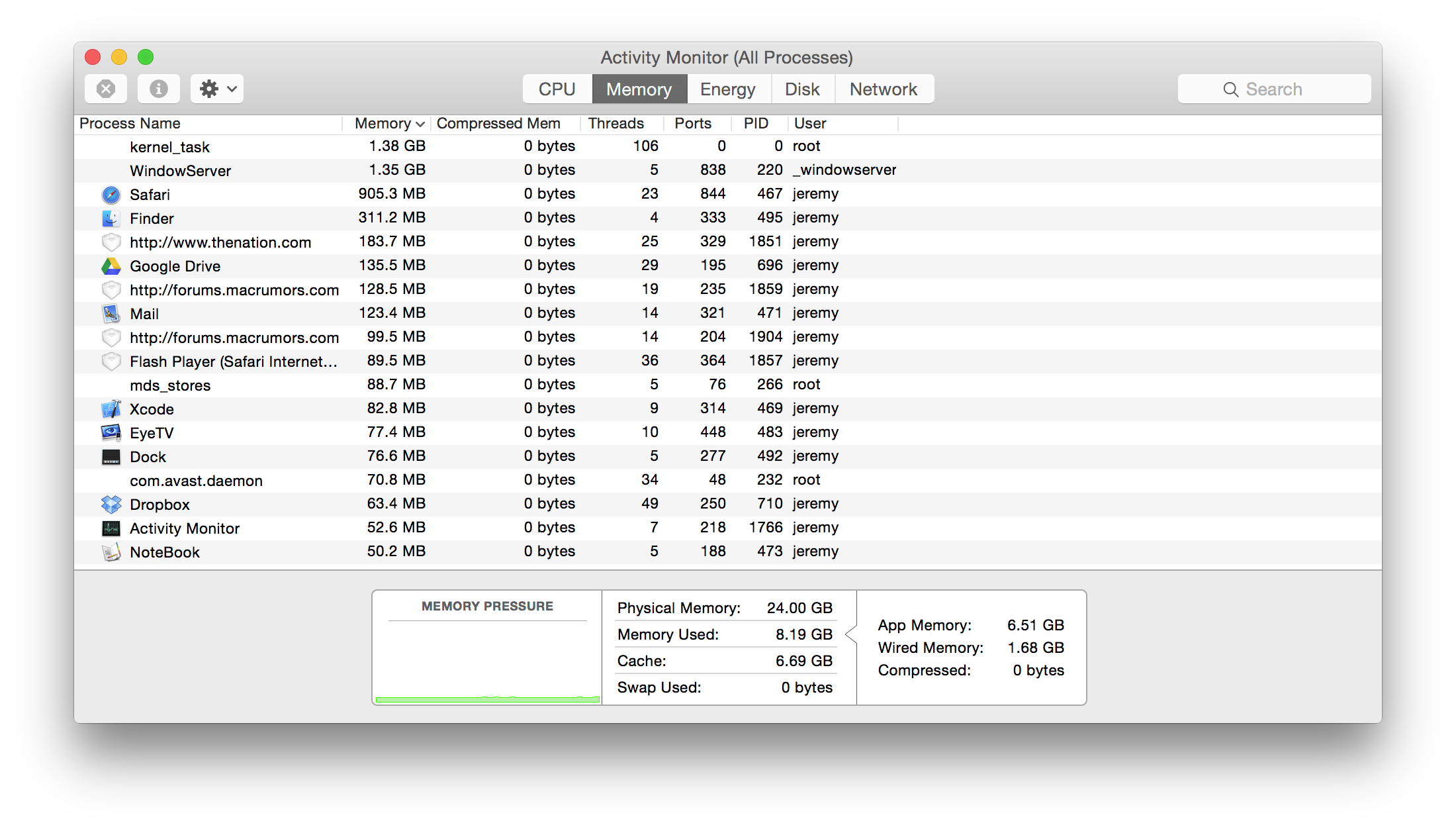Select the Memory tab
The image size is (1456, 829).
click(639, 89)
